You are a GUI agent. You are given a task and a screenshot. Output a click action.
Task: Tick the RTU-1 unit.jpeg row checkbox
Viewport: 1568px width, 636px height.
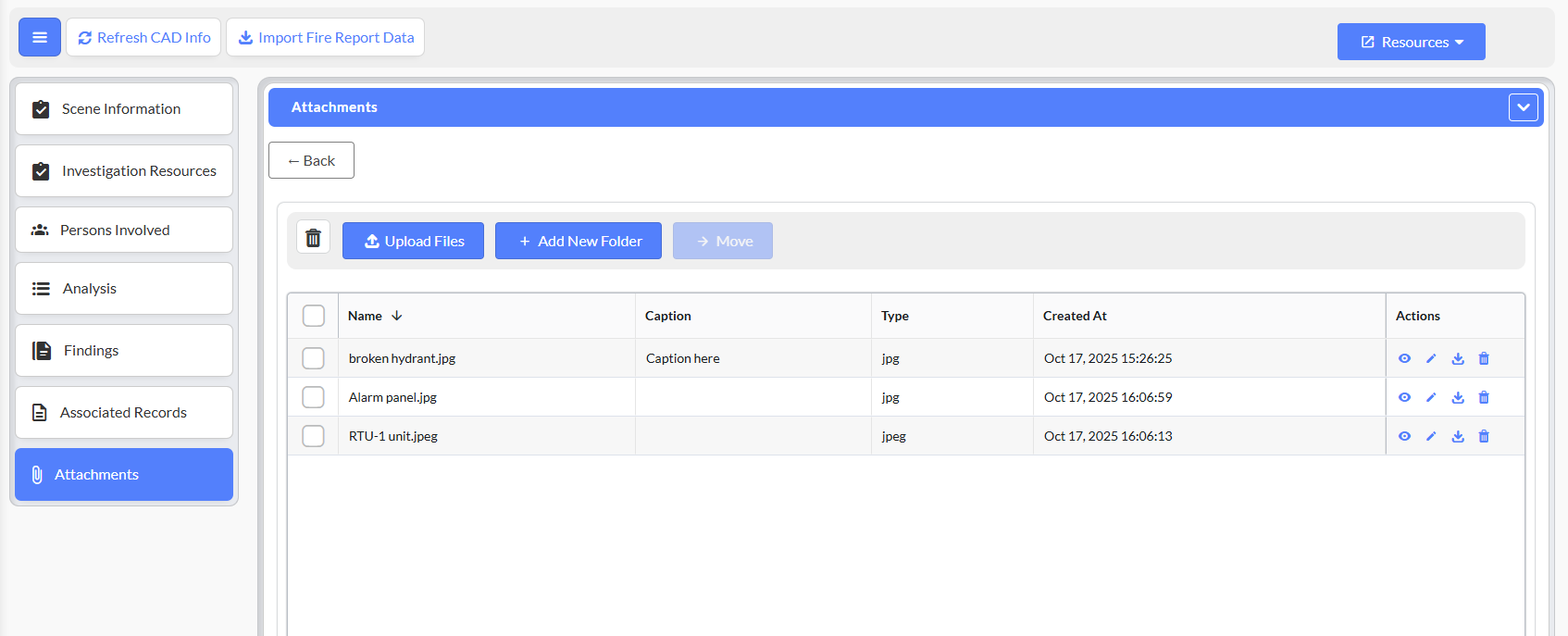[314, 436]
